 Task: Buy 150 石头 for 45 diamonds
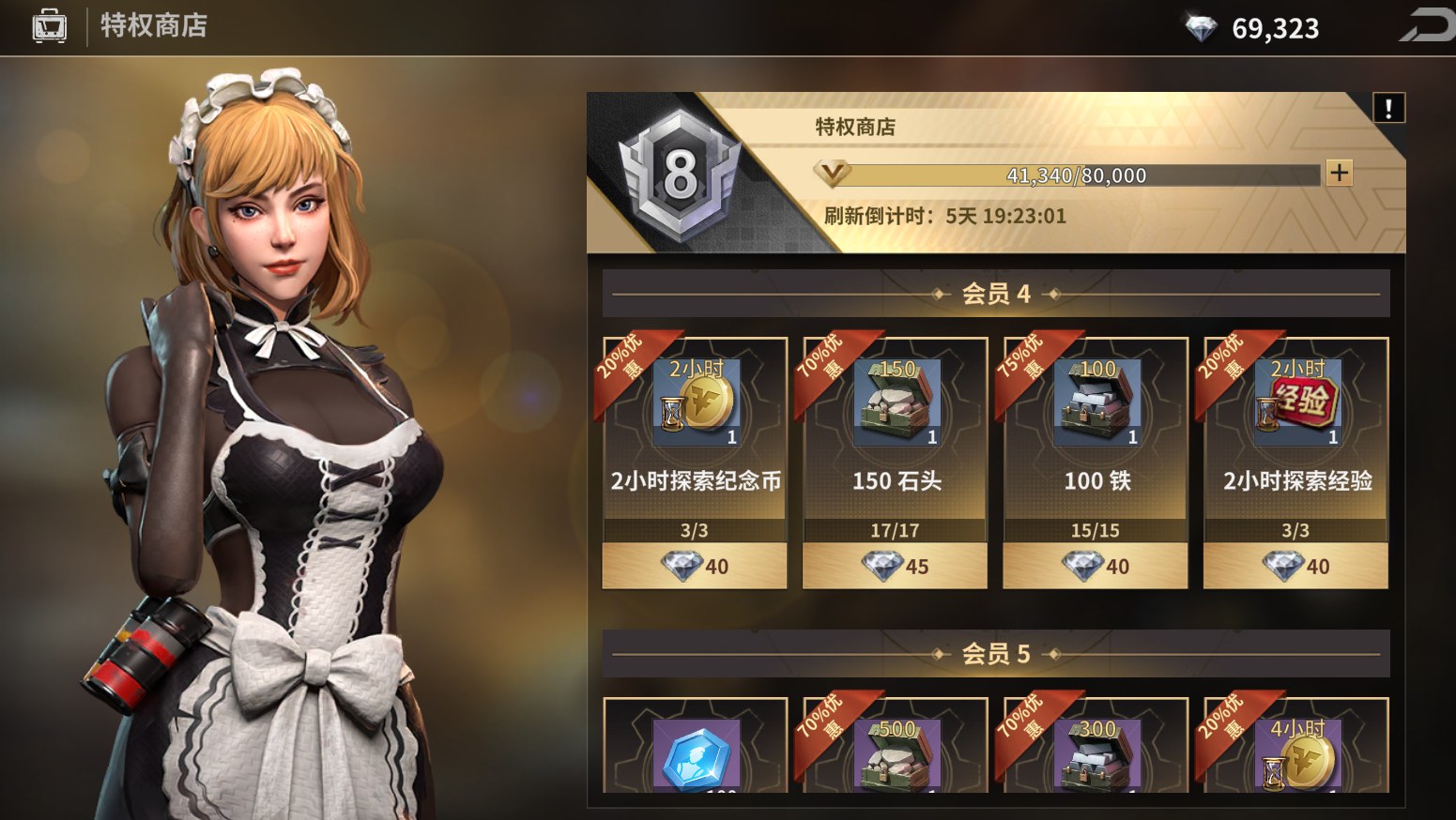[x=895, y=566]
